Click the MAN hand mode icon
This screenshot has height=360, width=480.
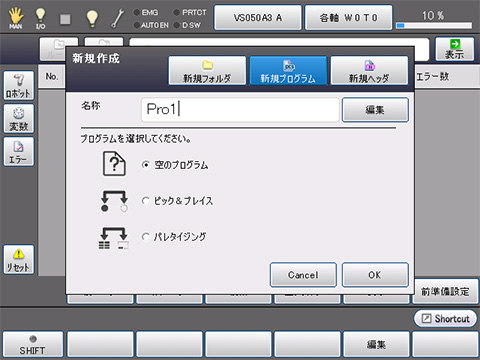pyautogui.click(x=15, y=18)
